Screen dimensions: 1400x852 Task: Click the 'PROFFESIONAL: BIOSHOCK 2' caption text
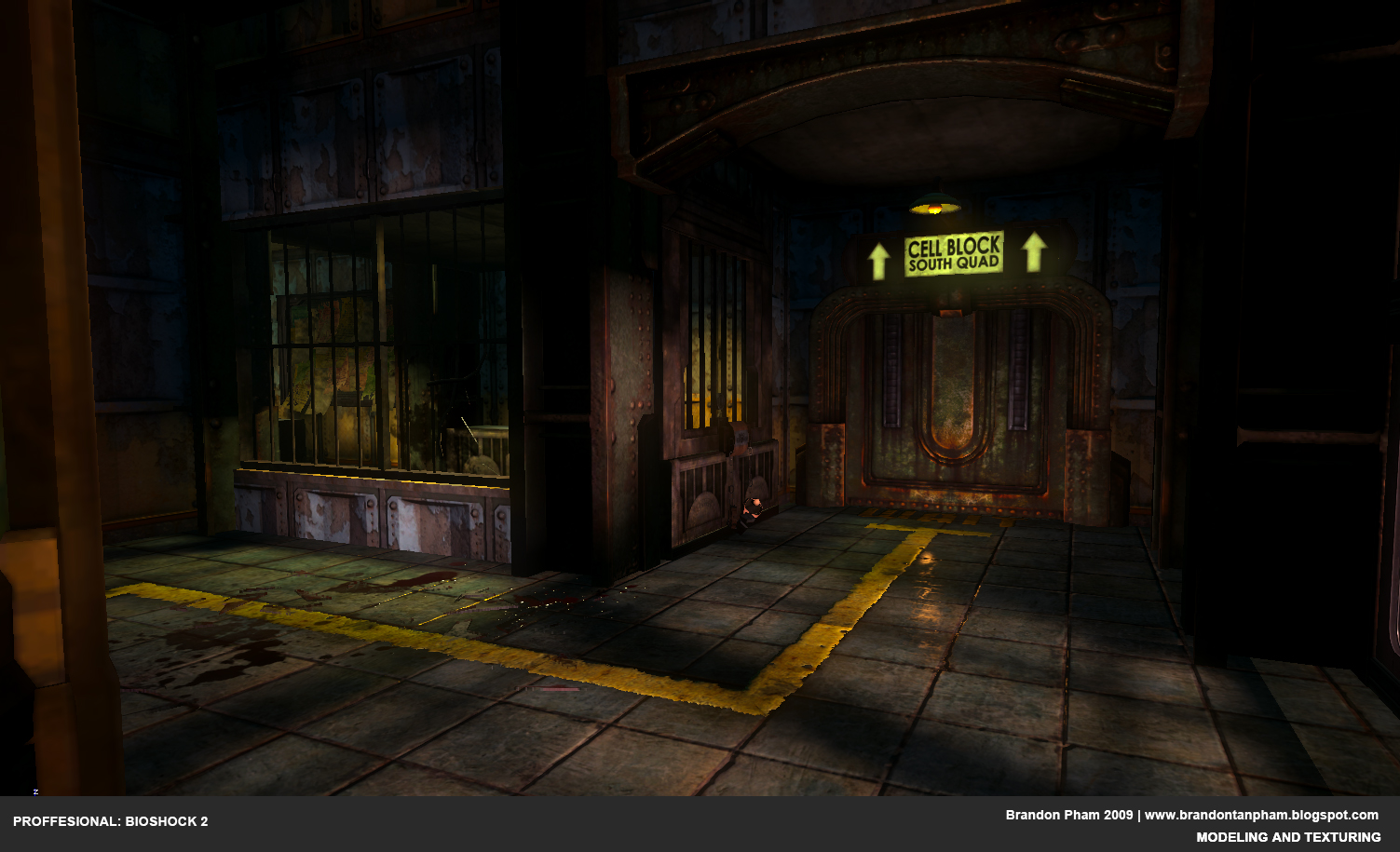[x=111, y=821]
